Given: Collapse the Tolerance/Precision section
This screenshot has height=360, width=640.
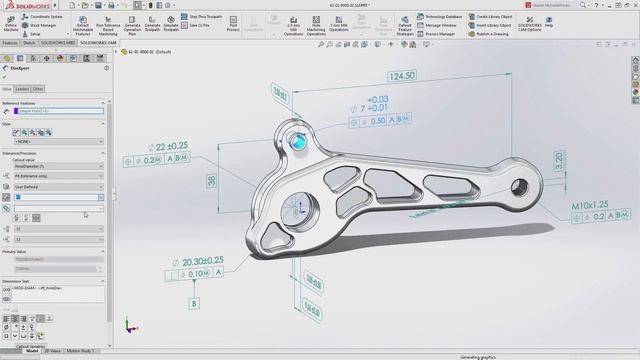Looking at the screenshot, I should pos(103,153).
